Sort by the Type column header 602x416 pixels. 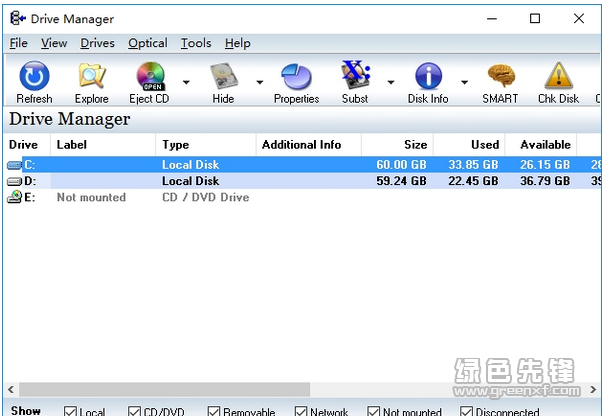coord(206,145)
